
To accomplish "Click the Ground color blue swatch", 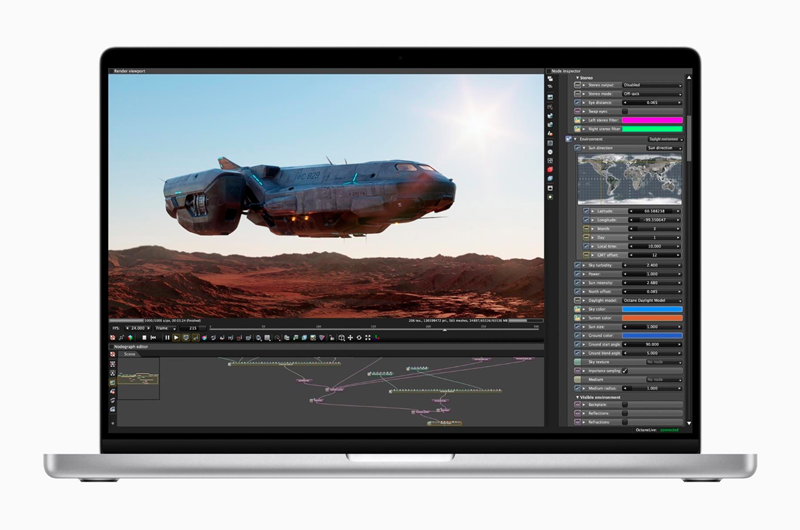I will (x=652, y=336).
